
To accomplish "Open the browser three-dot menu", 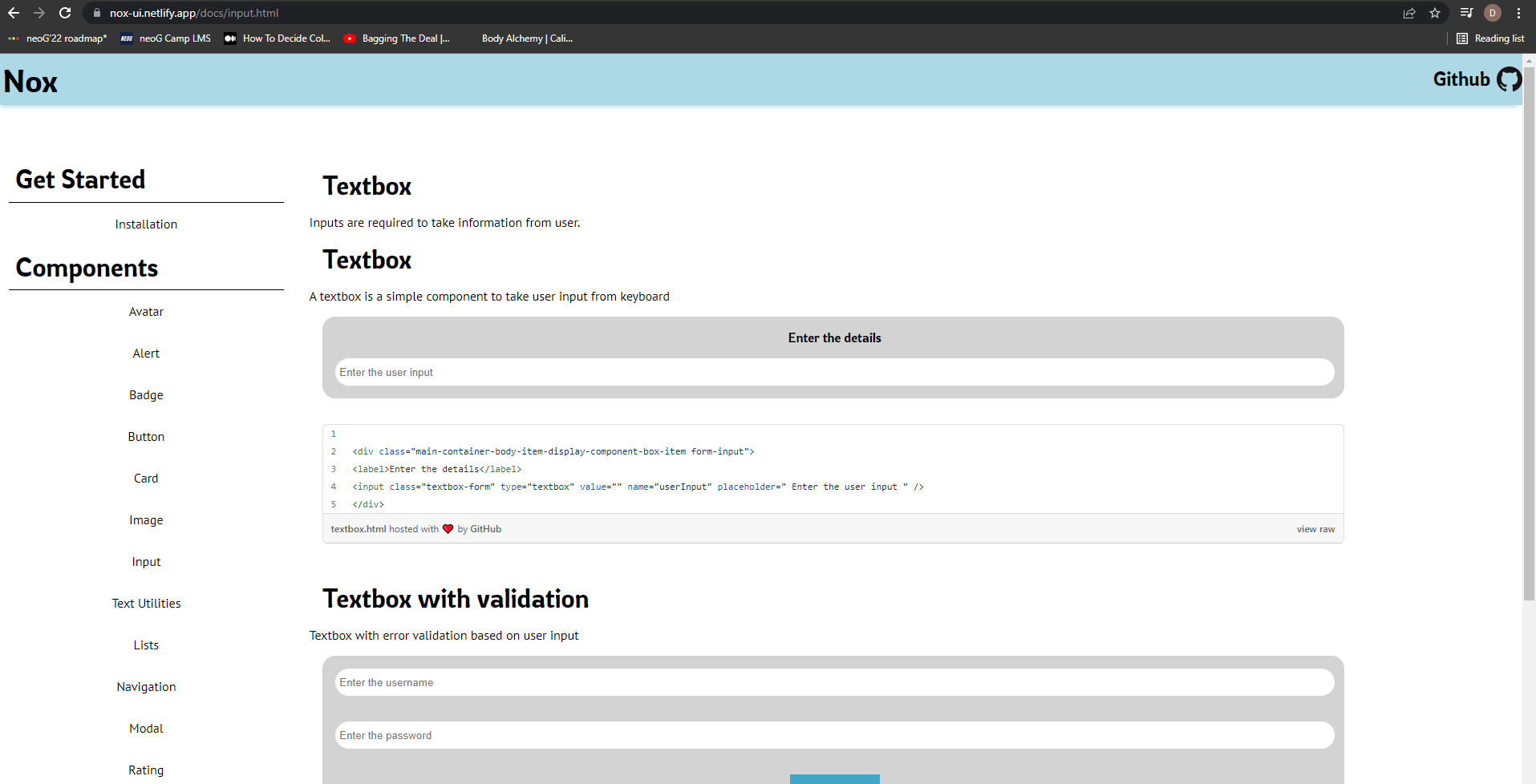I will click(1518, 13).
